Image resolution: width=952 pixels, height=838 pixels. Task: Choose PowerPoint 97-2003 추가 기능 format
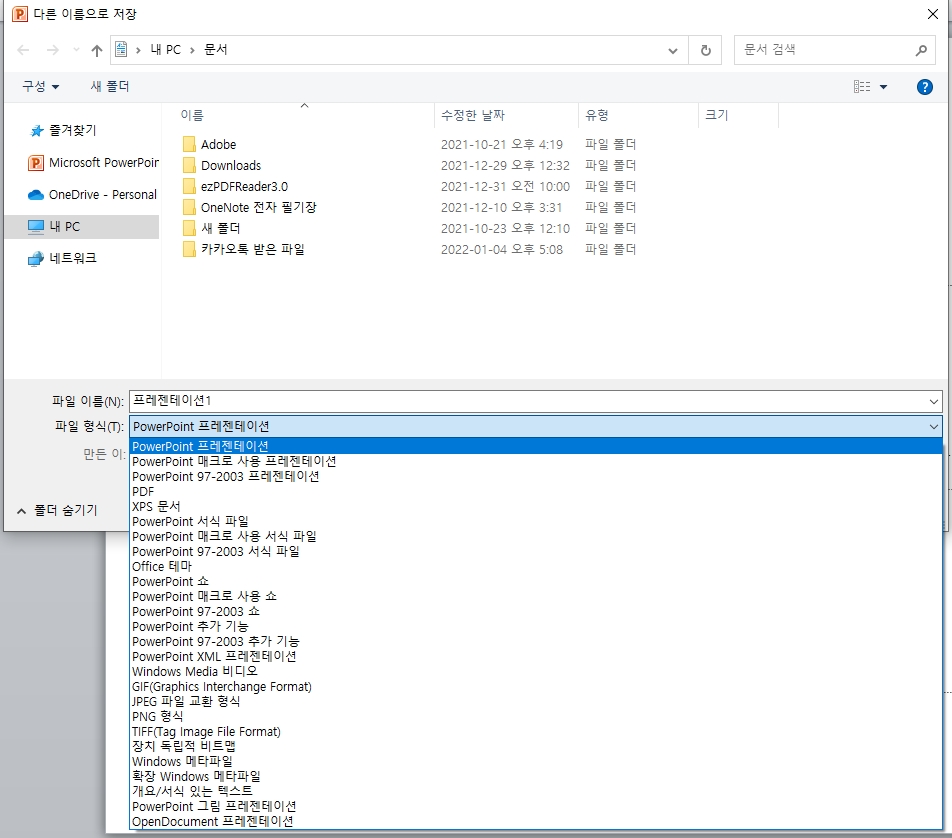[x=536, y=641]
